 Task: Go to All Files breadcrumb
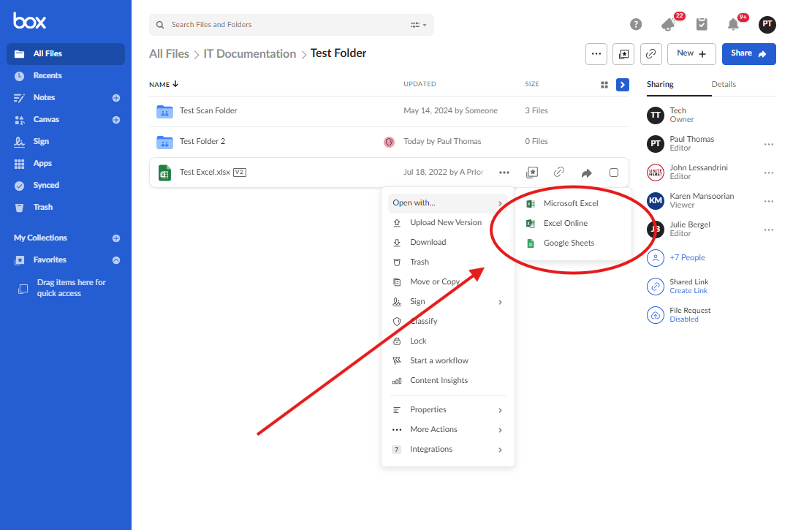pos(169,54)
